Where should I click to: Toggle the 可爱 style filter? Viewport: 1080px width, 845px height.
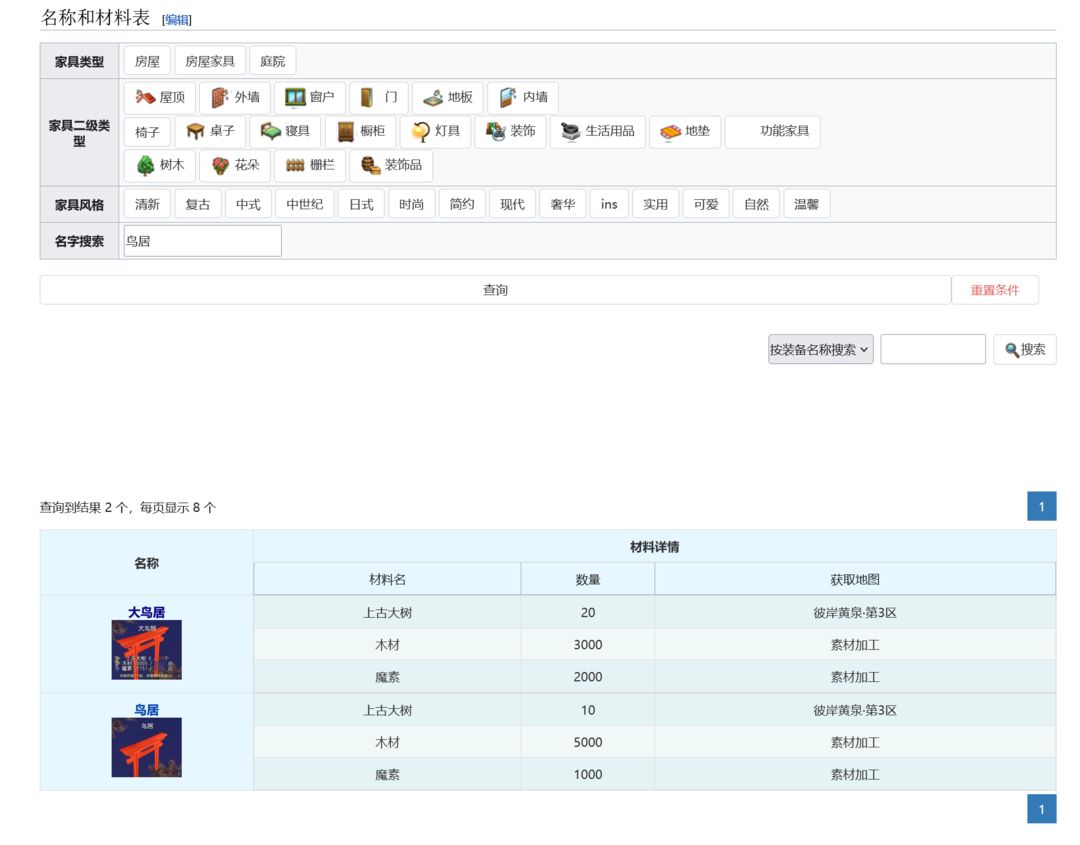705,204
